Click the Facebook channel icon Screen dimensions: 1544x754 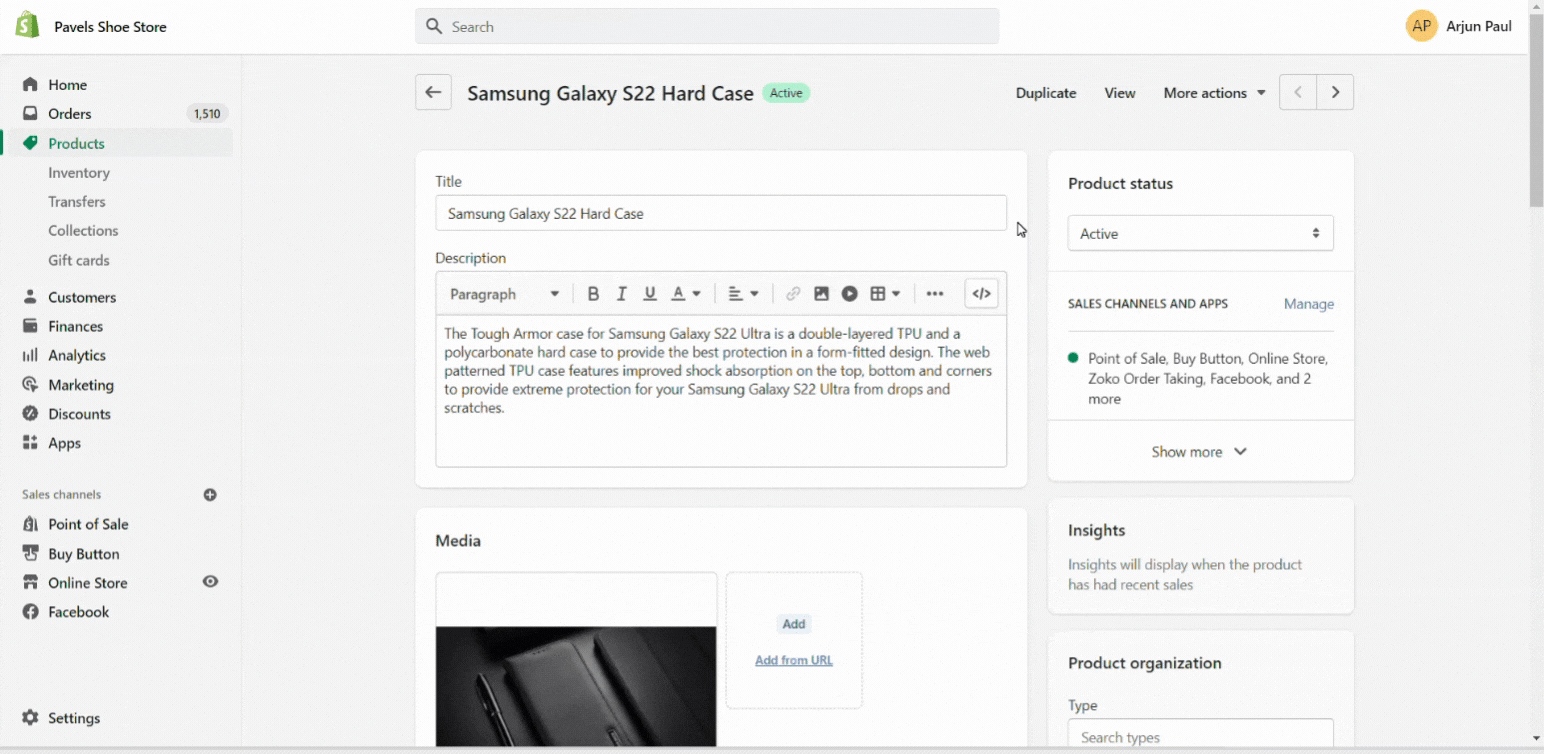pyautogui.click(x=30, y=611)
